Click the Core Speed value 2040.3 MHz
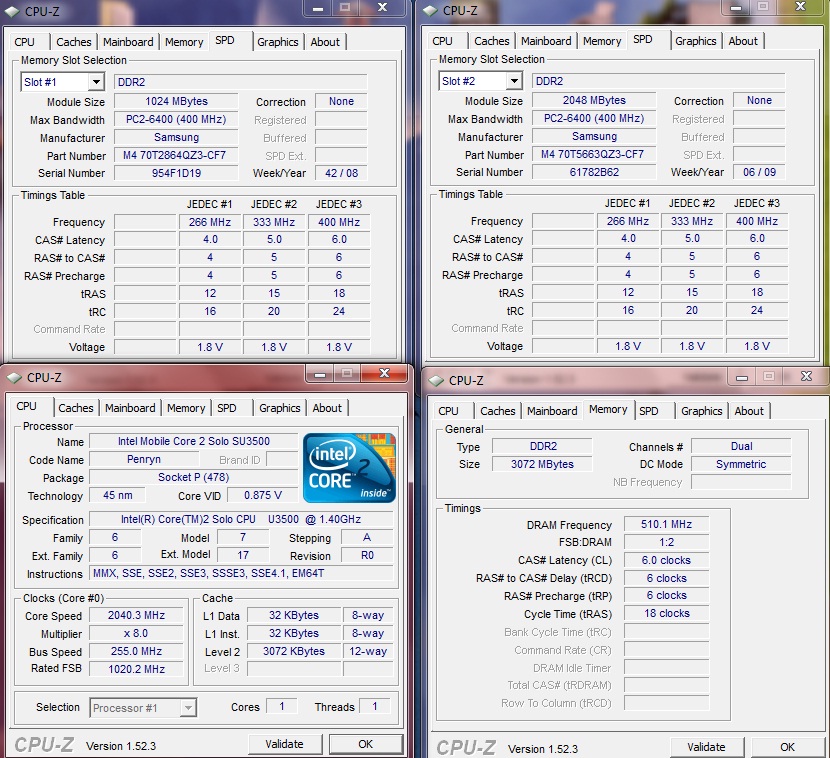 [x=136, y=615]
